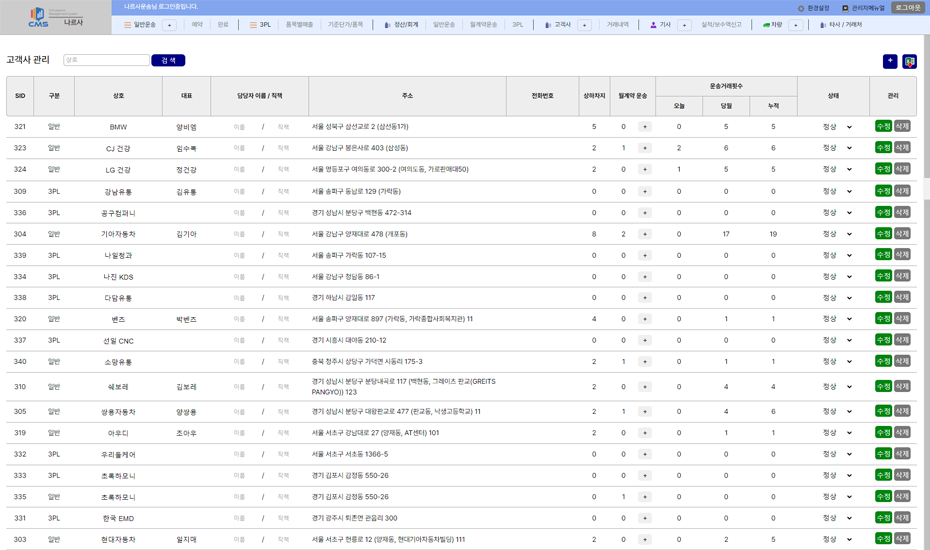The image size is (930, 550).
Task: Add monthly contract for 한국 EMD row
Action: [x=645, y=519]
